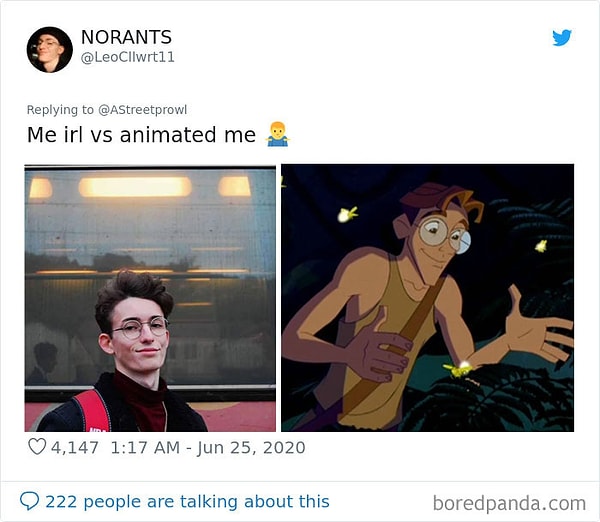Open the @AStreetprowl mention link

click(142, 110)
